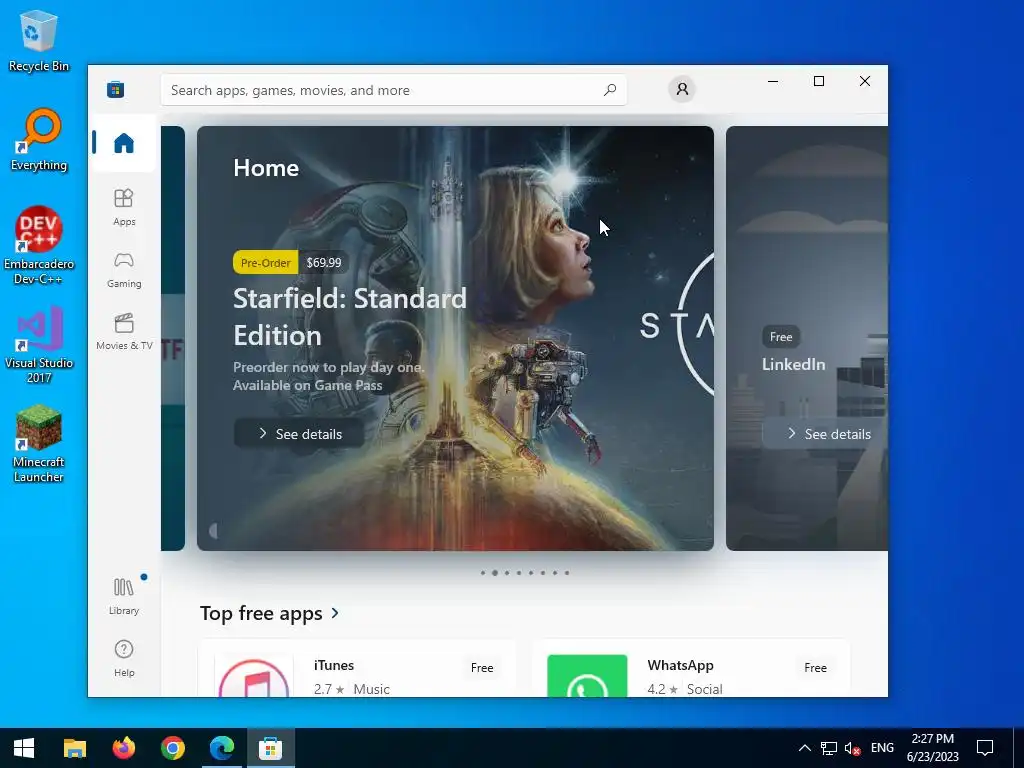Go to the Gaming section
The width and height of the screenshot is (1024, 768).
[x=123, y=269]
